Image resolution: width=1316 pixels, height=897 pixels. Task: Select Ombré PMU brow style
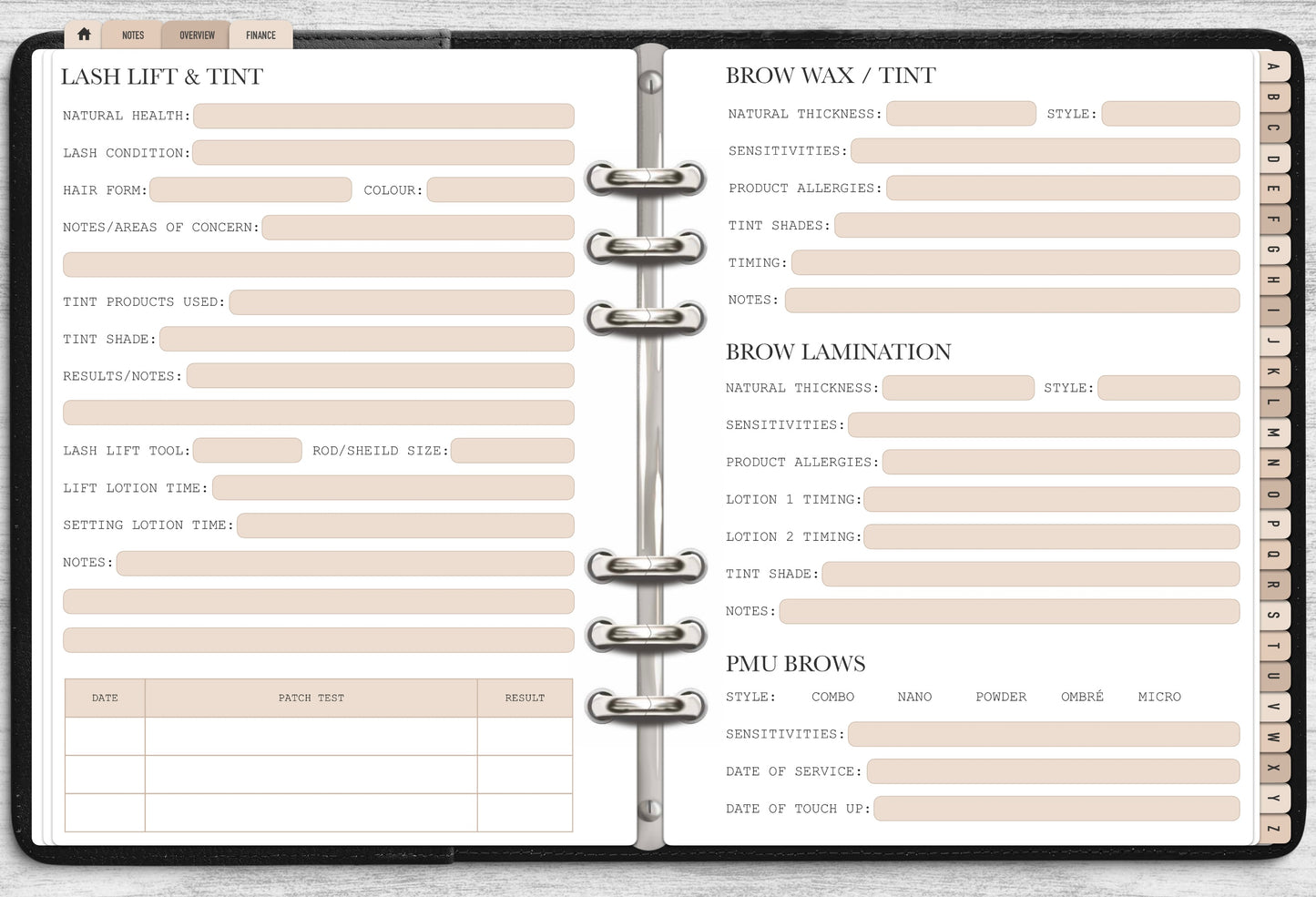click(x=1082, y=697)
